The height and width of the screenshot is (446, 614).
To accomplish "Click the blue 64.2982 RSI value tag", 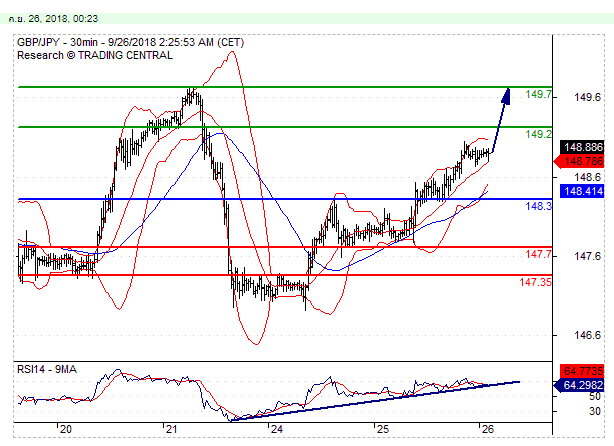I will coord(579,385).
